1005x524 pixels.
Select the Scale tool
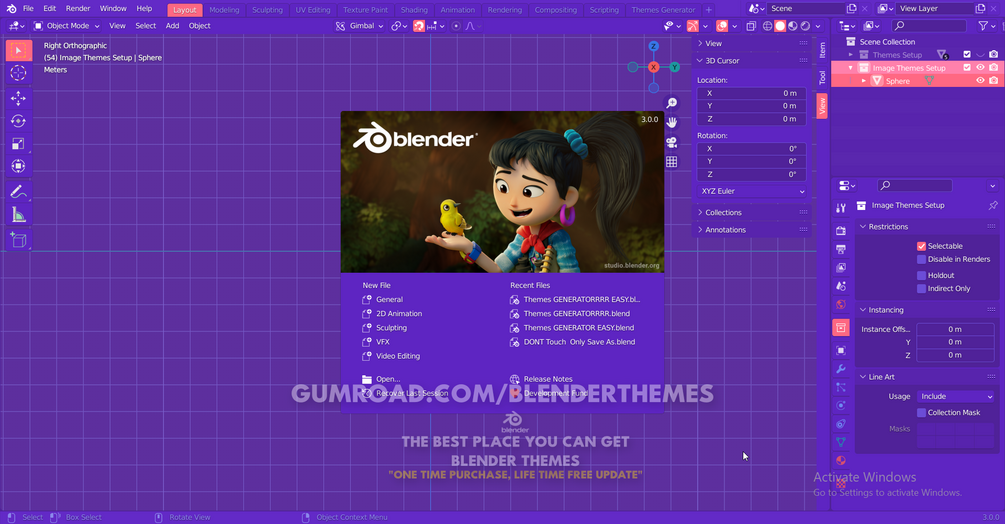pyautogui.click(x=19, y=143)
